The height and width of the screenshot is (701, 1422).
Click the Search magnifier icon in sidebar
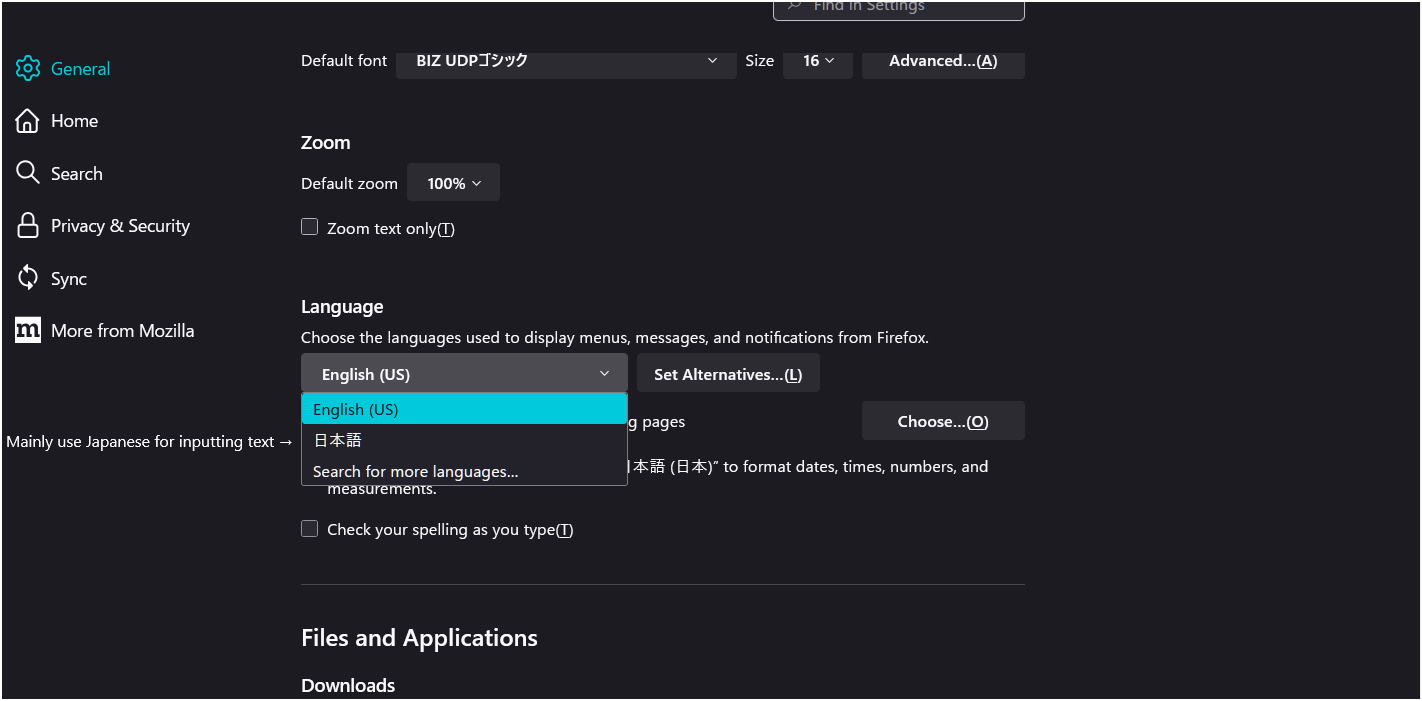pos(28,173)
